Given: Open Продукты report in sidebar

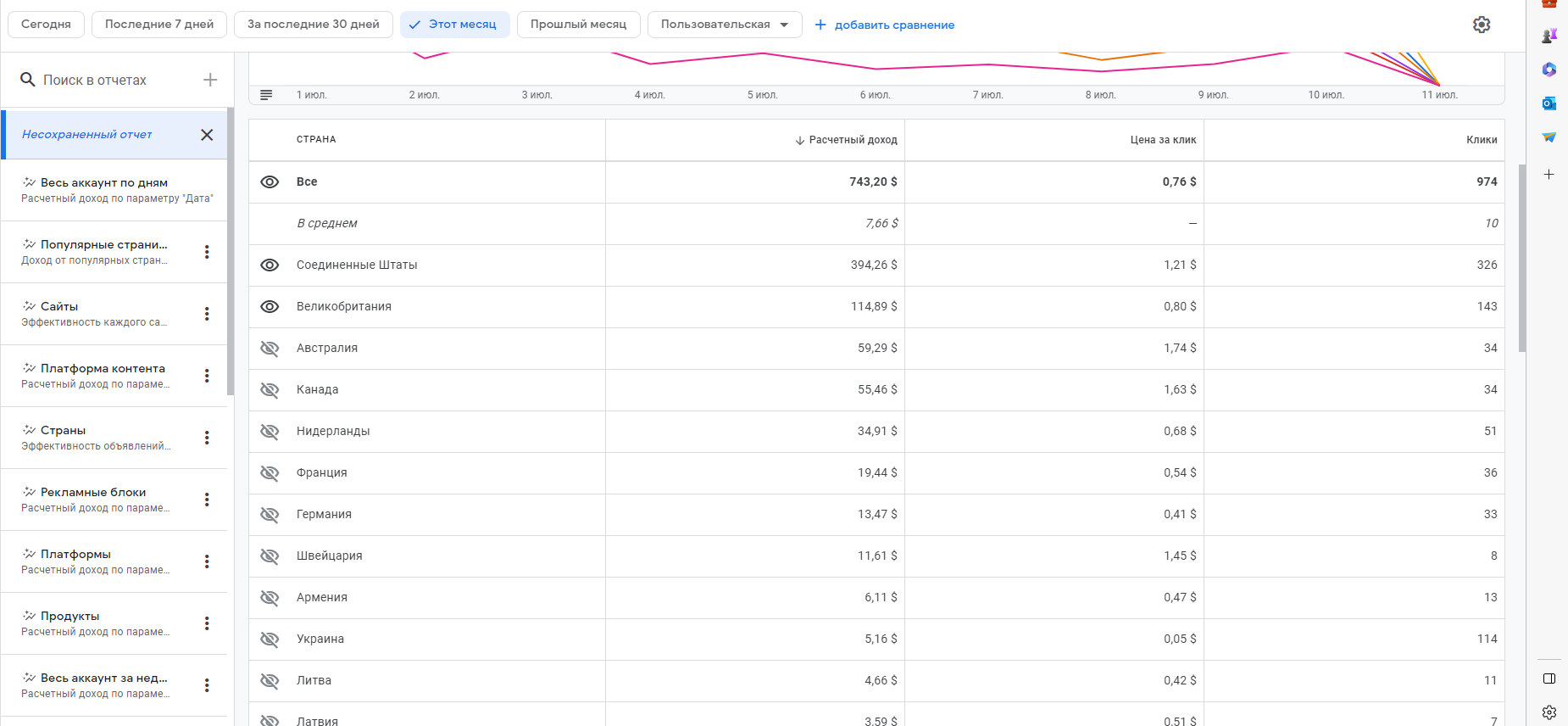Looking at the screenshot, I should [95, 623].
